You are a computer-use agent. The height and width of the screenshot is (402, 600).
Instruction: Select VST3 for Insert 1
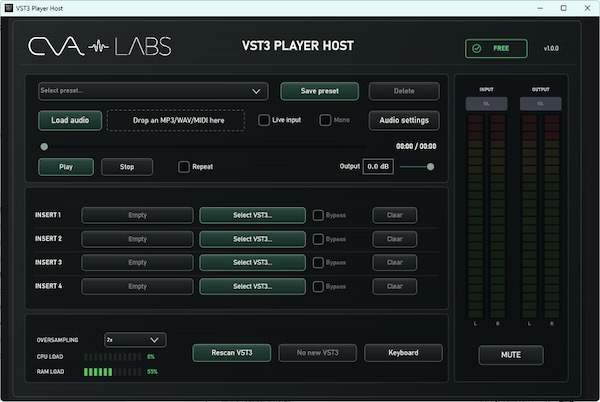(x=253, y=215)
